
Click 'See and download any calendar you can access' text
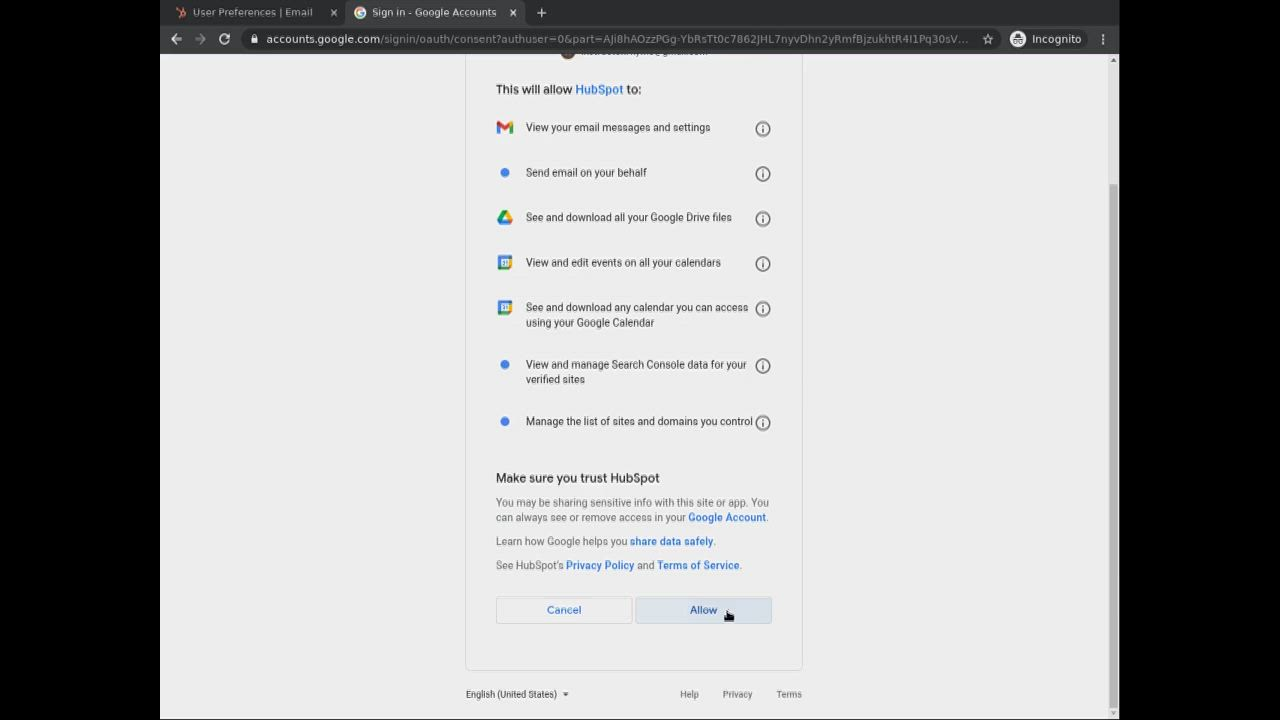click(x=637, y=314)
